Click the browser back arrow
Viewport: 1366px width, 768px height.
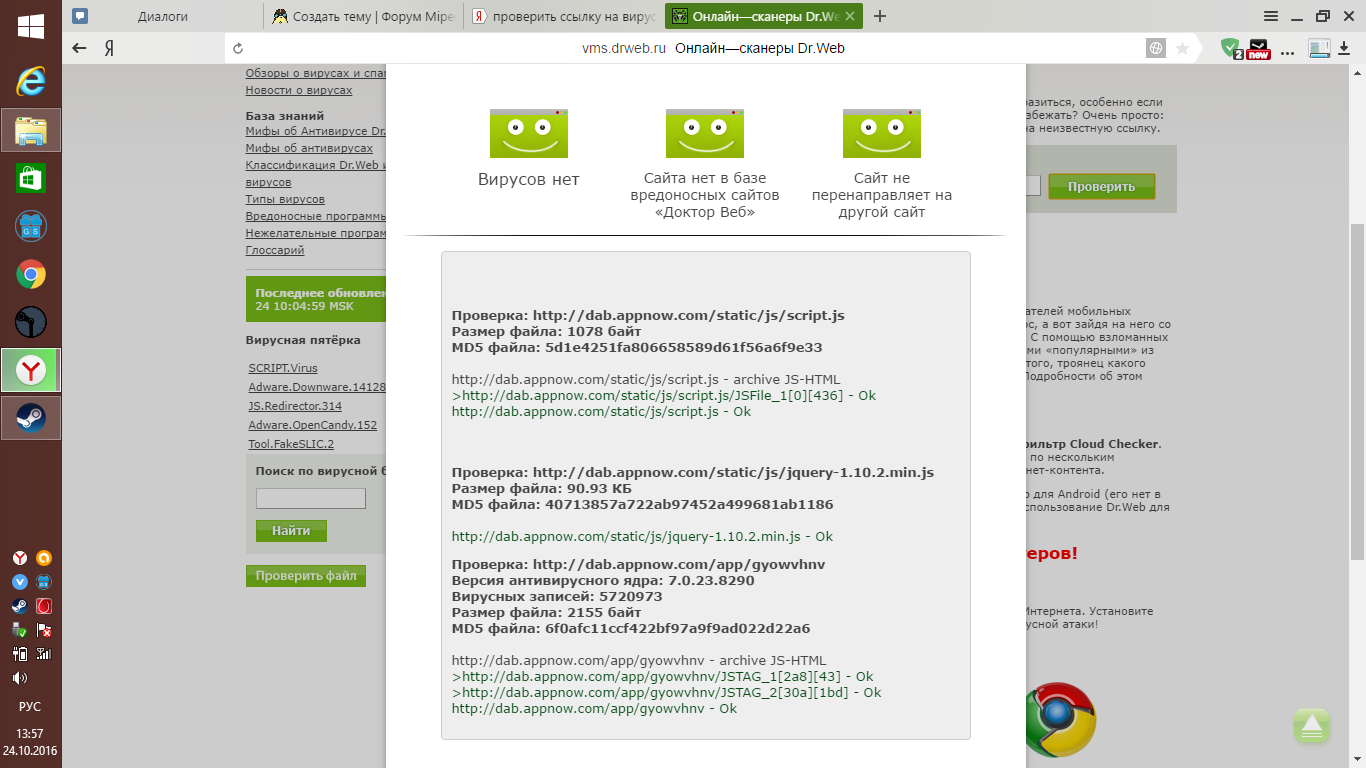coord(80,47)
